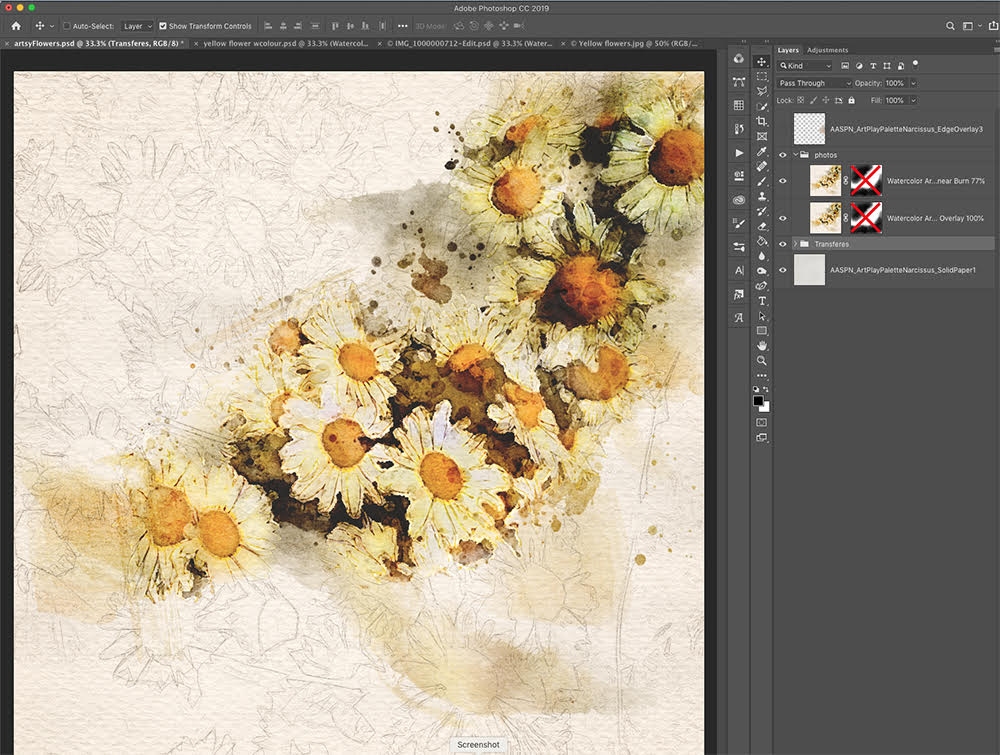The height and width of the screenshot is (755, 1000).
Task: Hide the SolidPaper1 layer
Action: (x=783, y=270)
